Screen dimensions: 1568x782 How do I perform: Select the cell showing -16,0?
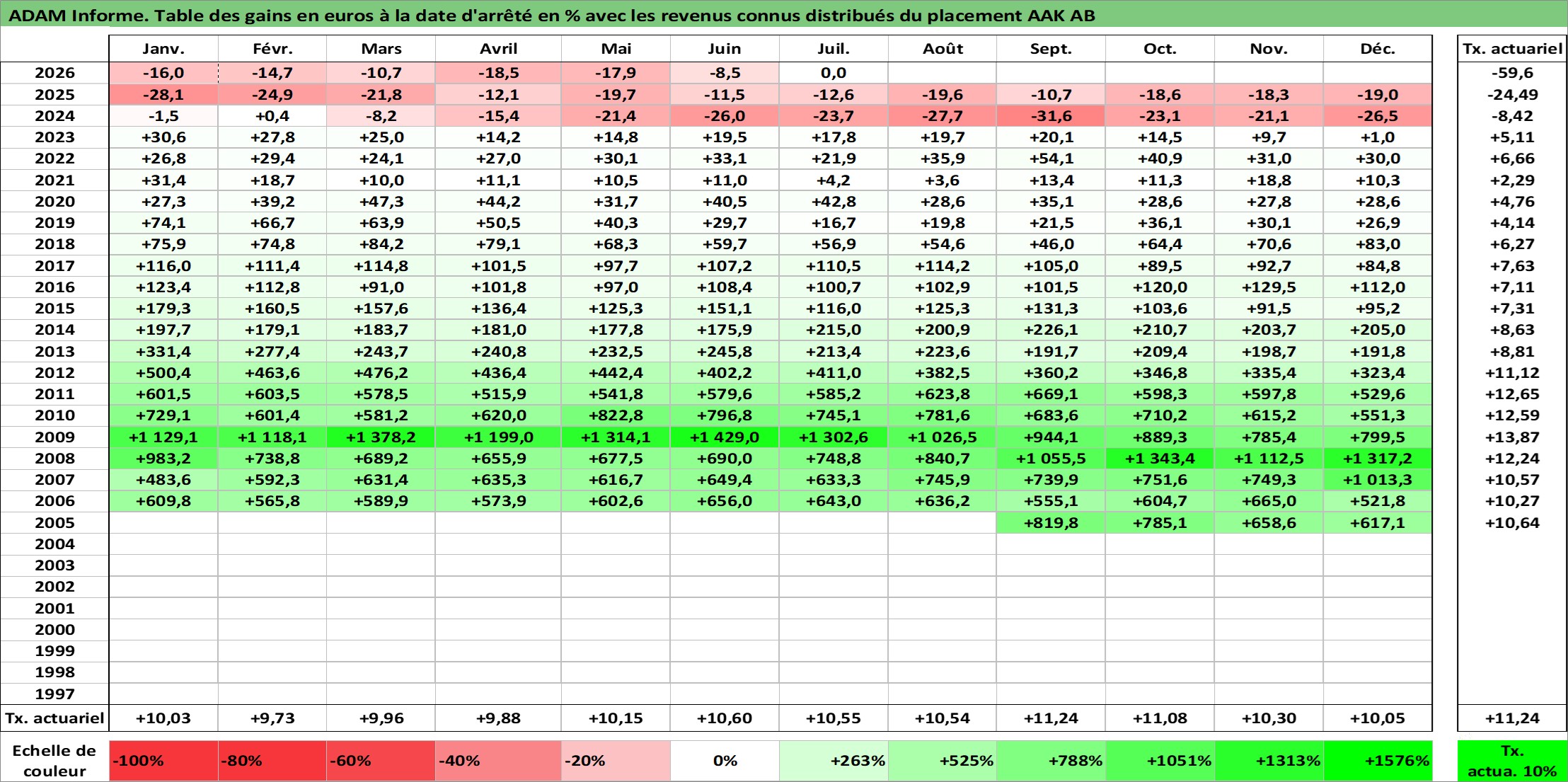(163, 73)
